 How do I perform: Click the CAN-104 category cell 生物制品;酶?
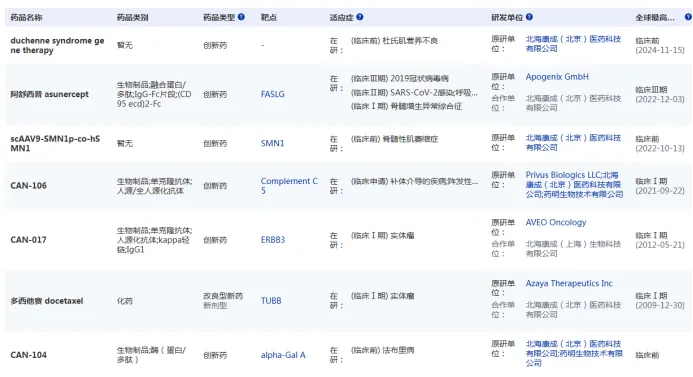pos(151,355)
